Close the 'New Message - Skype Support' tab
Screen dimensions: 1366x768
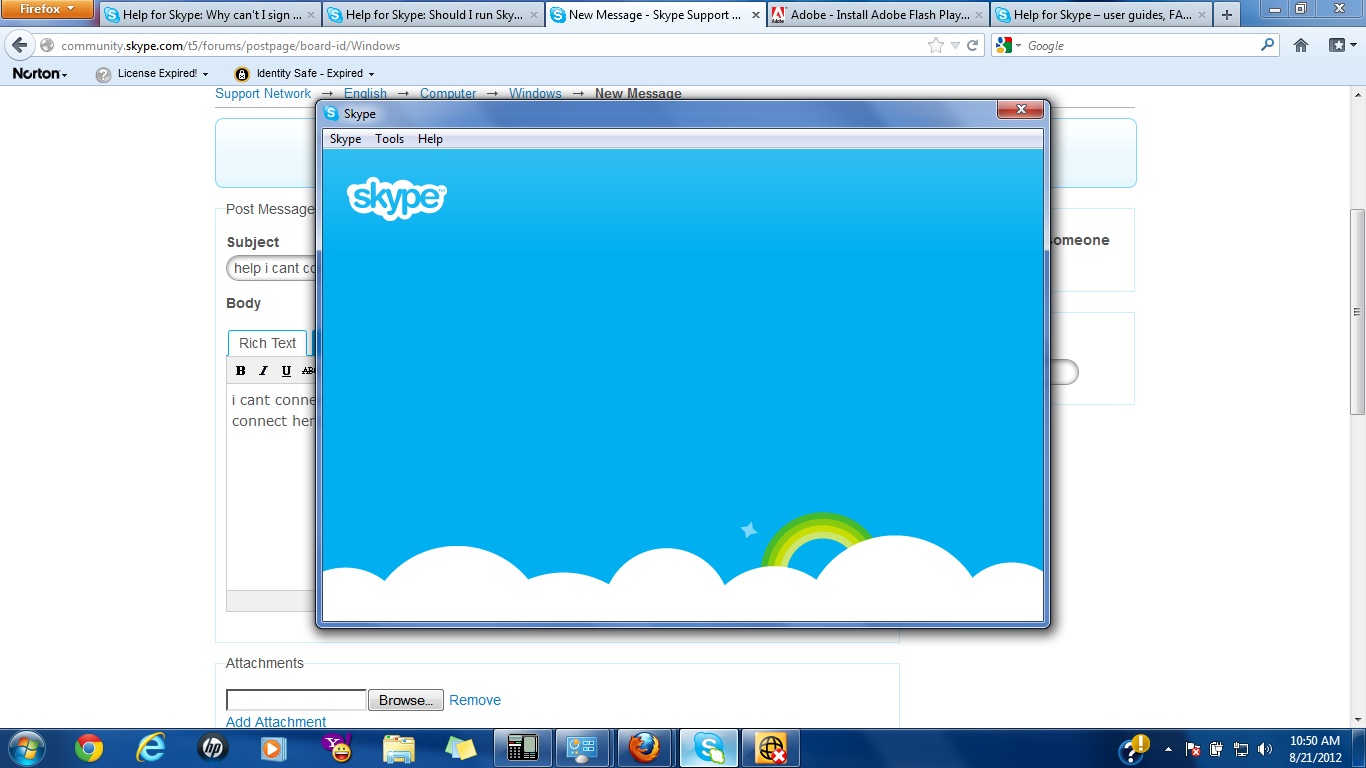pyautogui.click(x=756, y=15)
